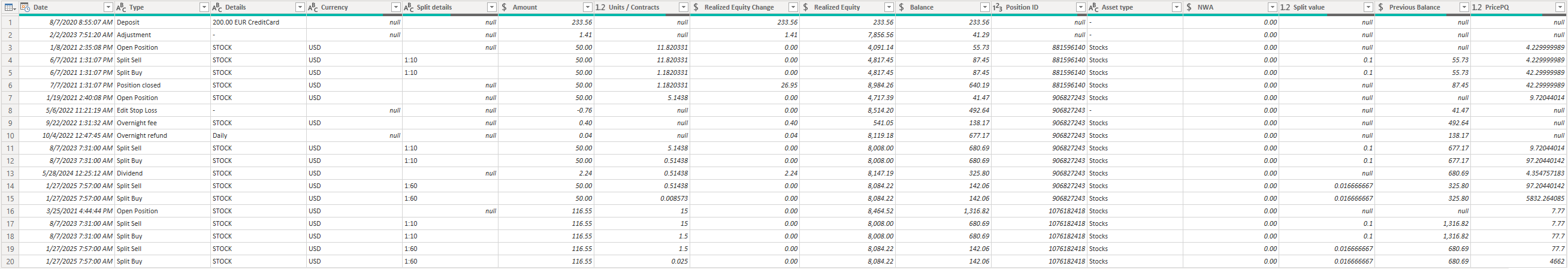Open the Previous Balance filter dropdown
This screenshot has height=269, width=1568.
coord(1464,7)
